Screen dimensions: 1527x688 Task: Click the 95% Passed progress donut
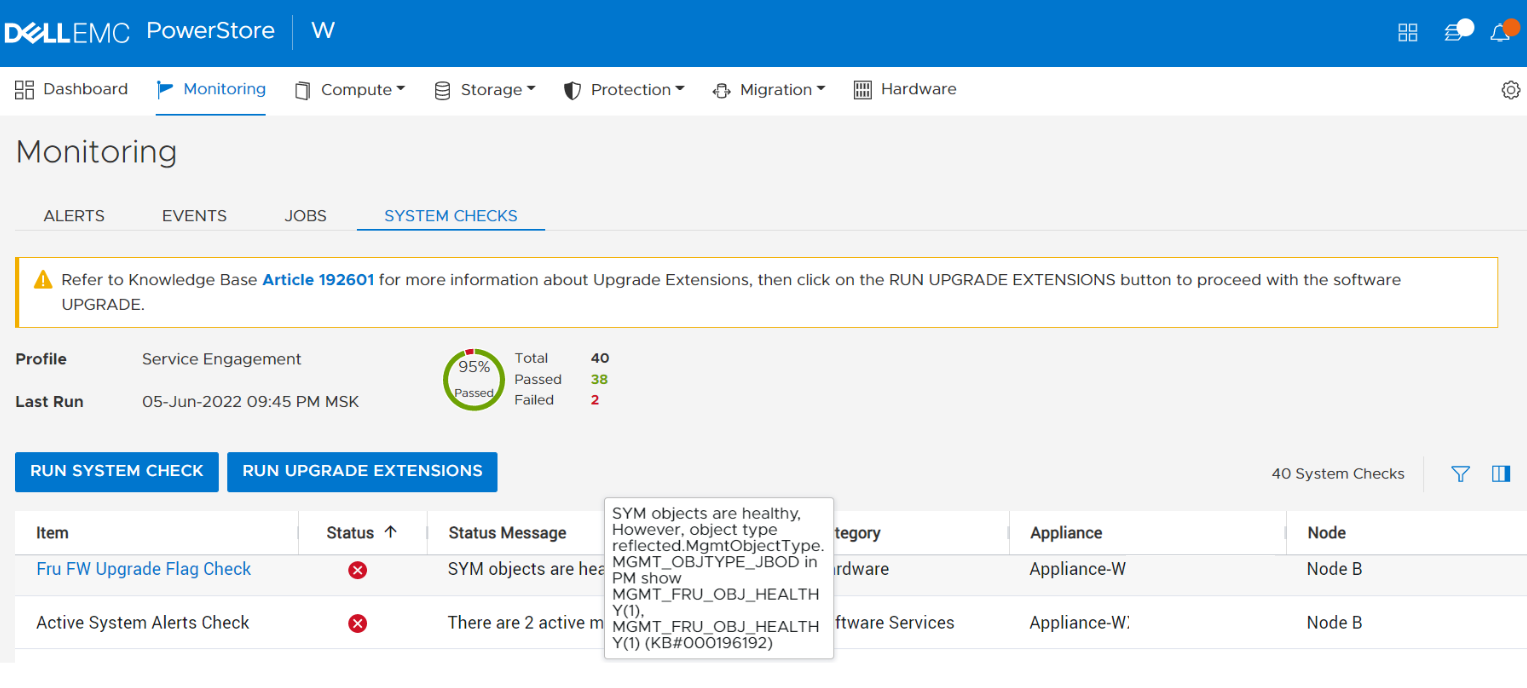[473, 379]
